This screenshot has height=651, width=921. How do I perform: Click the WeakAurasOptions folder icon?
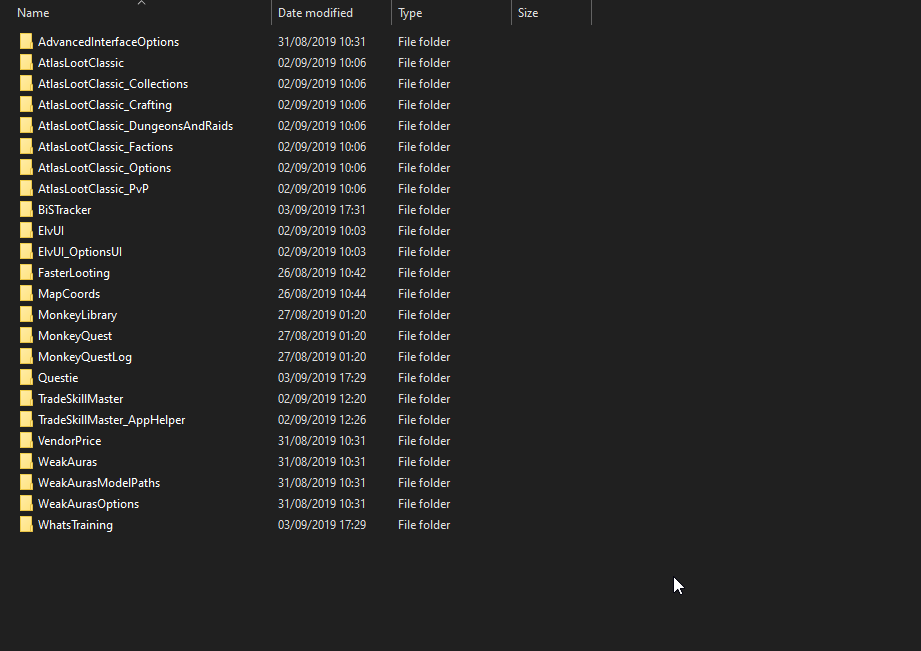click(26, 504)
